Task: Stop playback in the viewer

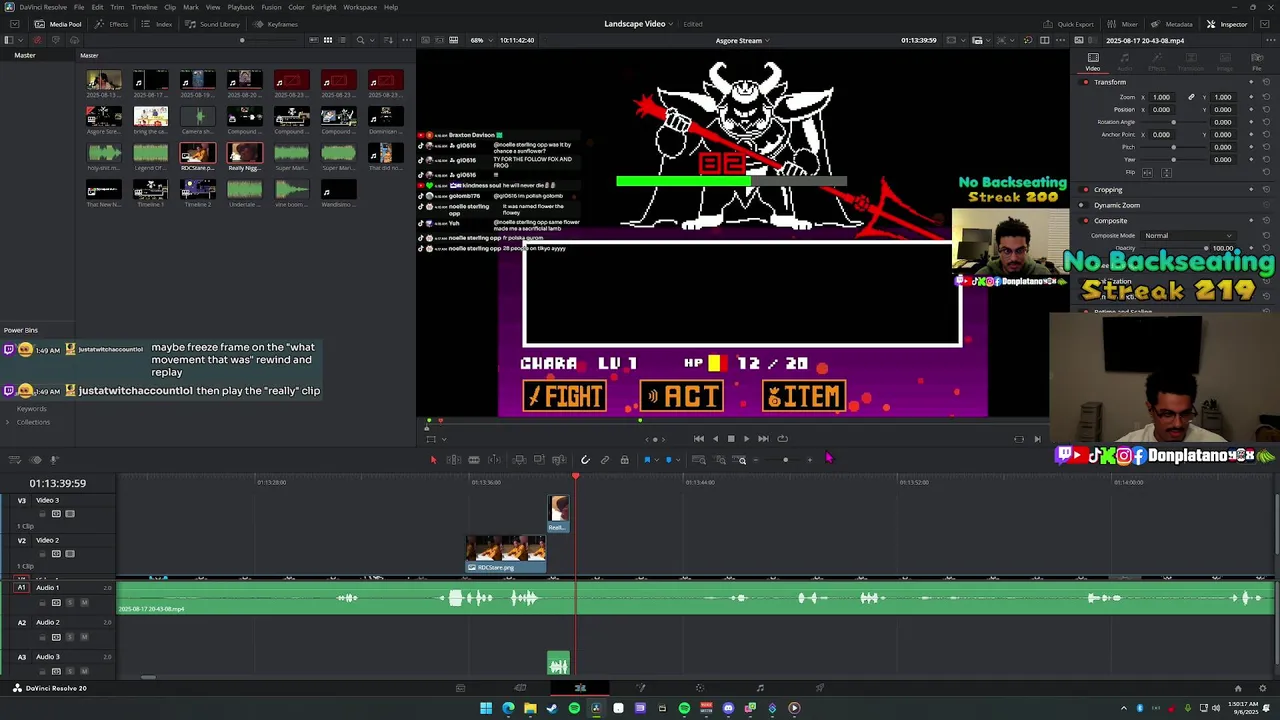Action: click(730, 439)
